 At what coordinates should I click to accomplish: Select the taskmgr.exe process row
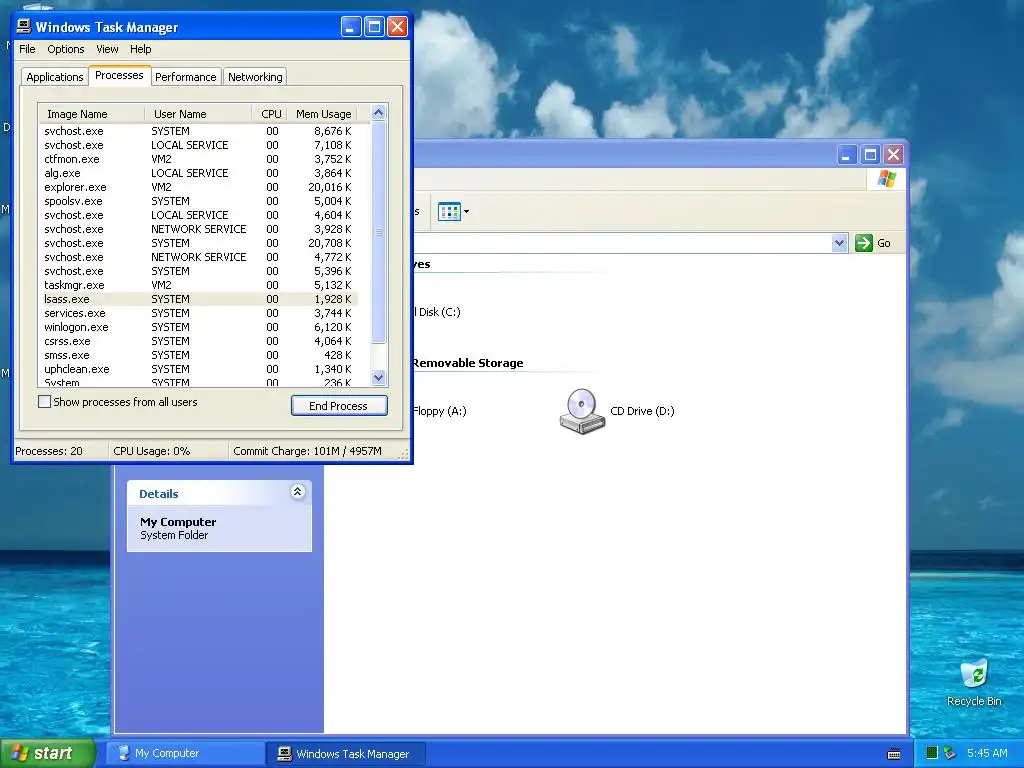198,285
